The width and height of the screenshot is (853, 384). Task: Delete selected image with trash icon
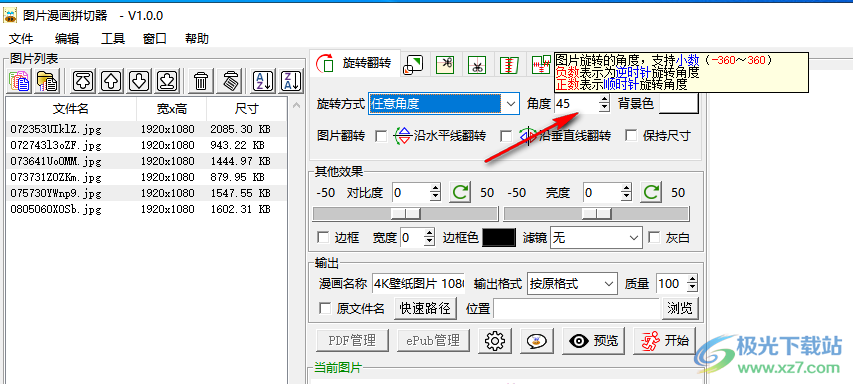[201, 81]
